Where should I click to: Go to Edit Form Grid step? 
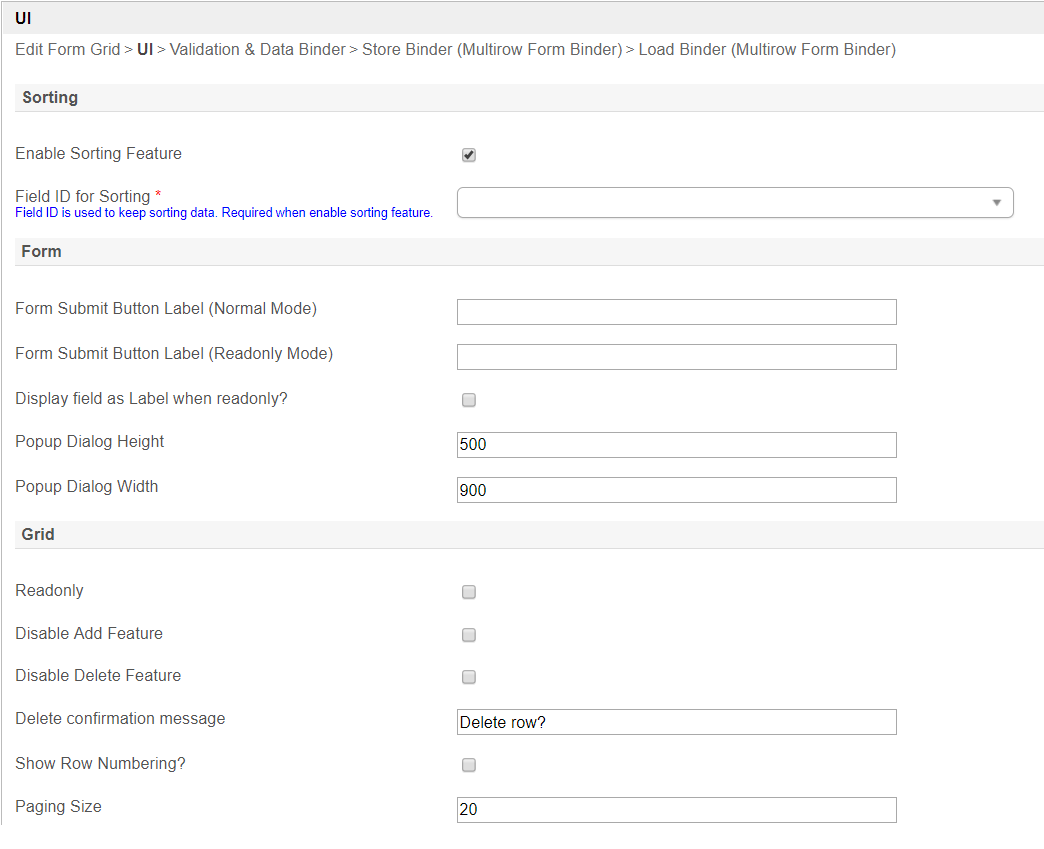(x=67, y=49)
